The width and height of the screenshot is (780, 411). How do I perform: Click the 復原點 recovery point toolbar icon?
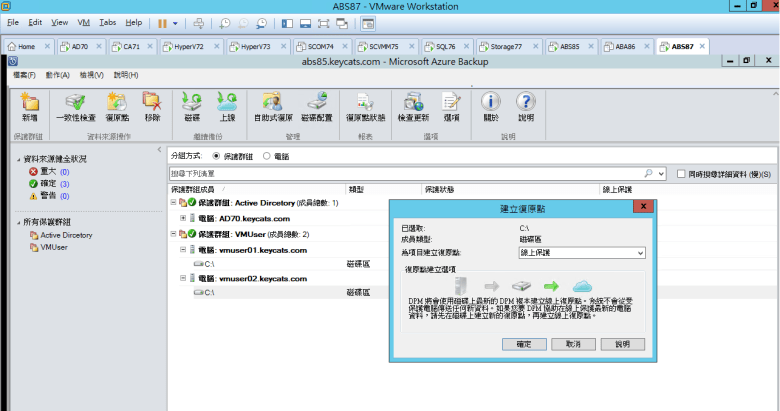[117, 103]
